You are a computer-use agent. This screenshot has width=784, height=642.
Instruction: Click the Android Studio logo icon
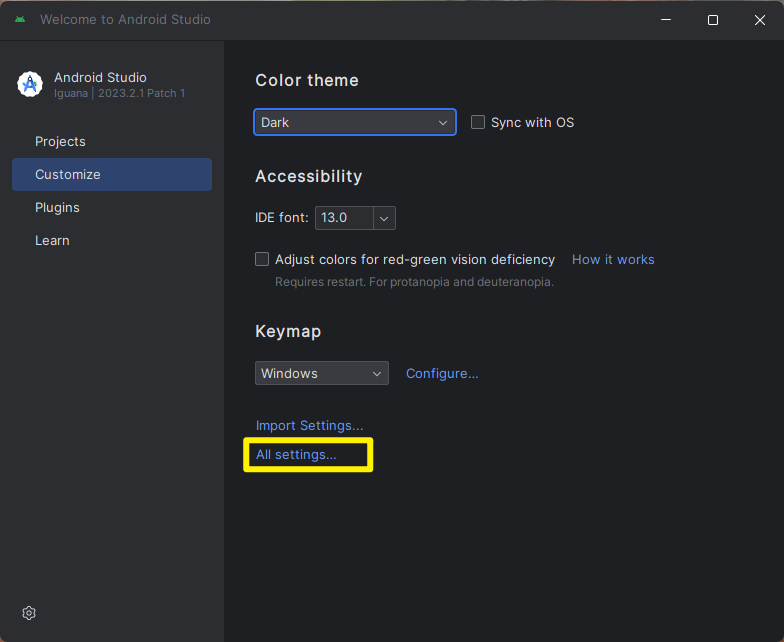click(30, 84)
